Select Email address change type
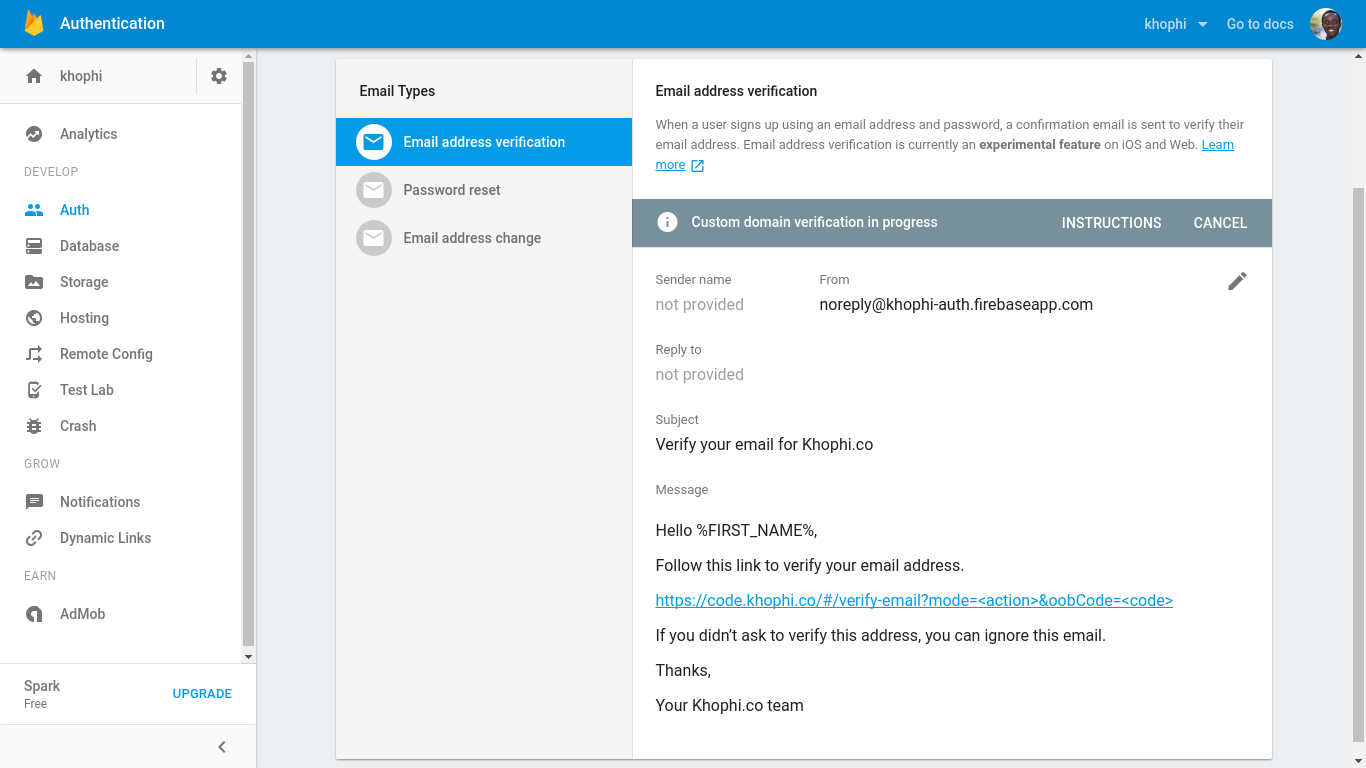Image resolution: width=1366 pixels, height=768 pixels. coord(472,238)
